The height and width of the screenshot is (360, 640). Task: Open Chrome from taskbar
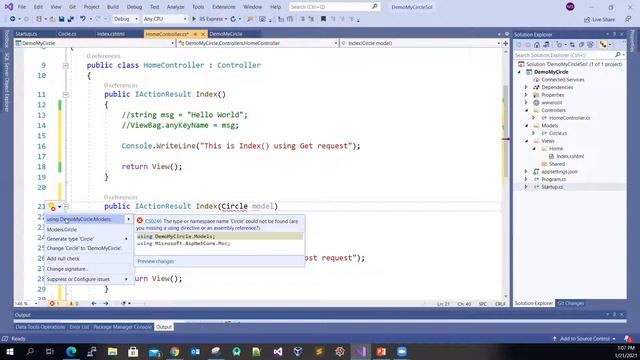point(175,351)
